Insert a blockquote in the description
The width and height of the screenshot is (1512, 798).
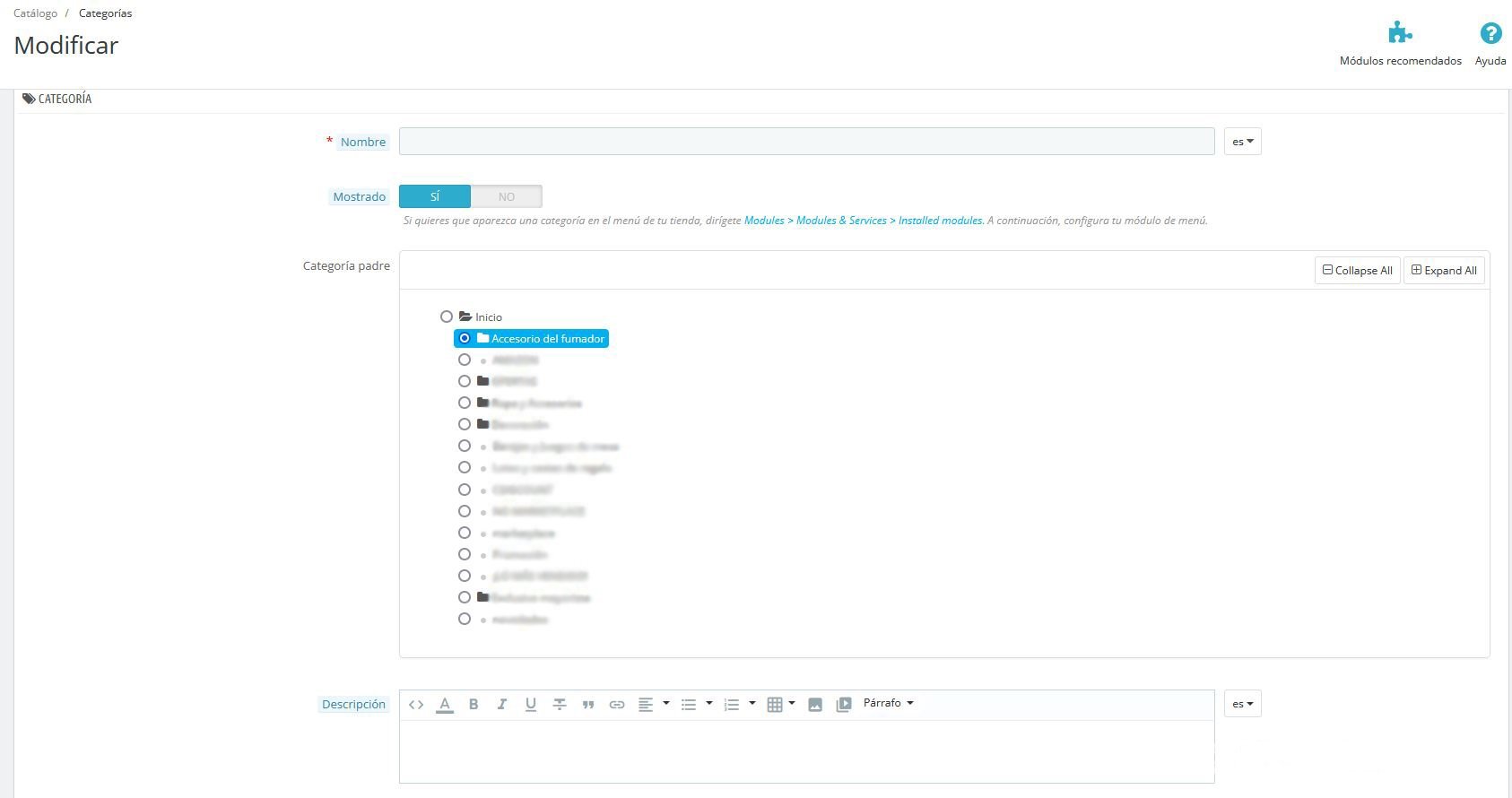tap(588, 705)
